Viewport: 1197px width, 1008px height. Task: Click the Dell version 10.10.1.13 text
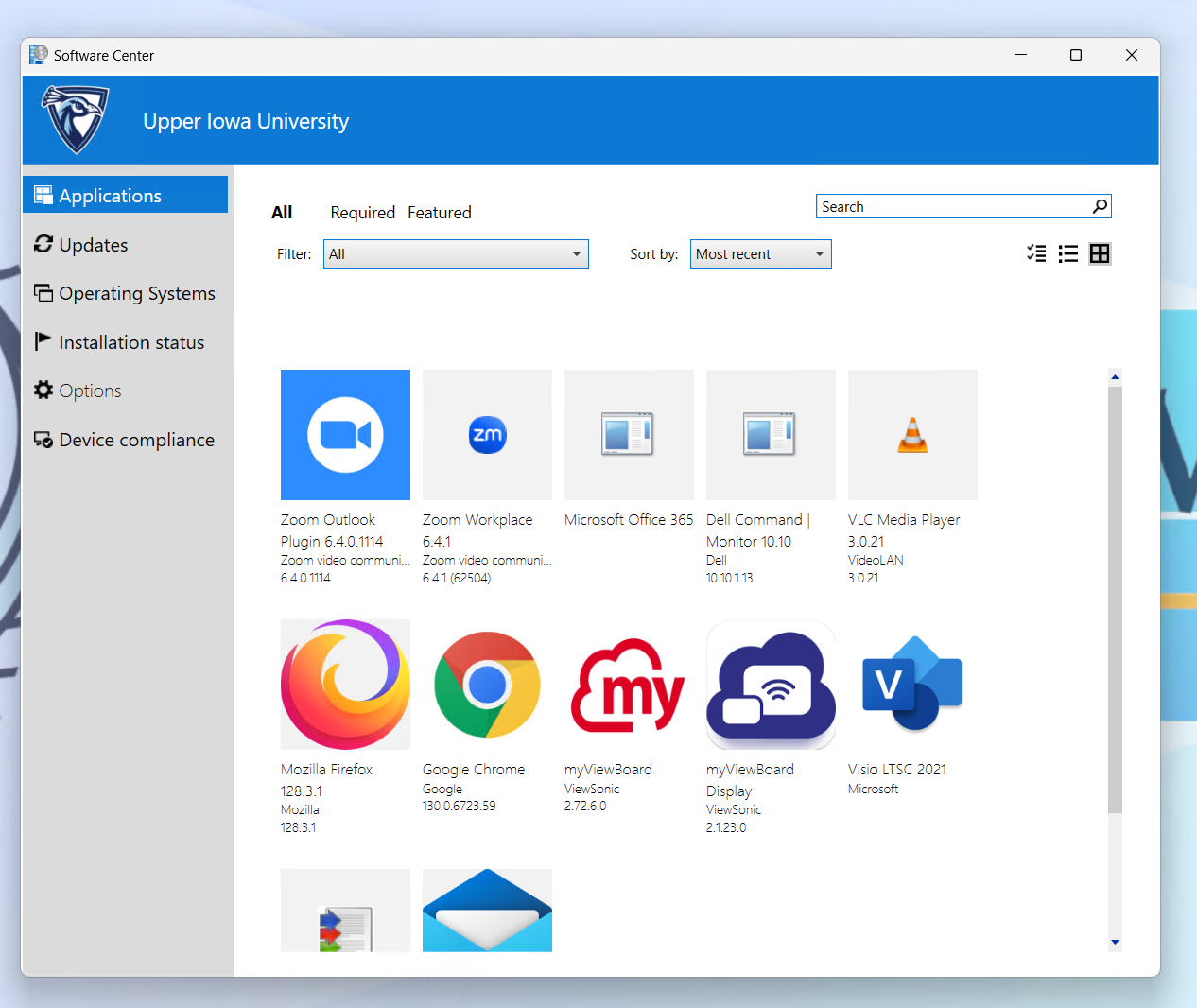pos(729,578)
